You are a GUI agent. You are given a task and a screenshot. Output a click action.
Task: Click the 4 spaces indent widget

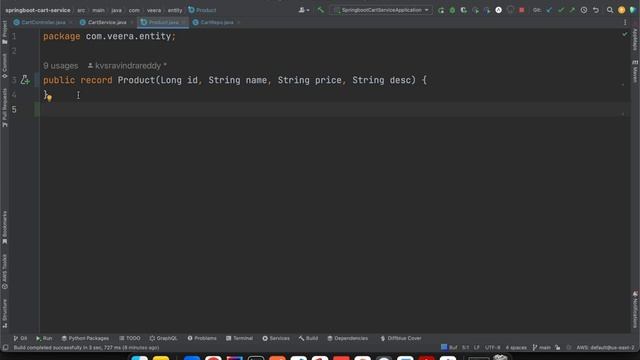(516, 348)
